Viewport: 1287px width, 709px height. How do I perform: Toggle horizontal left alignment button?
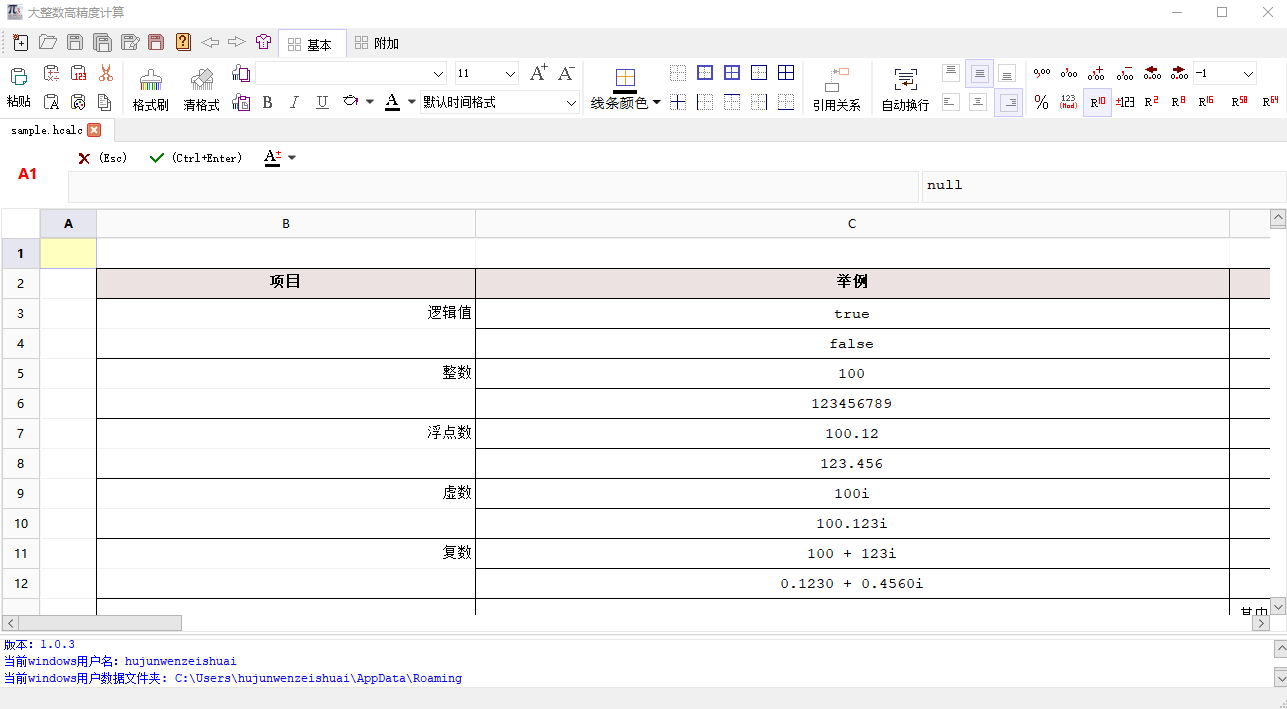tap(950, 102)
